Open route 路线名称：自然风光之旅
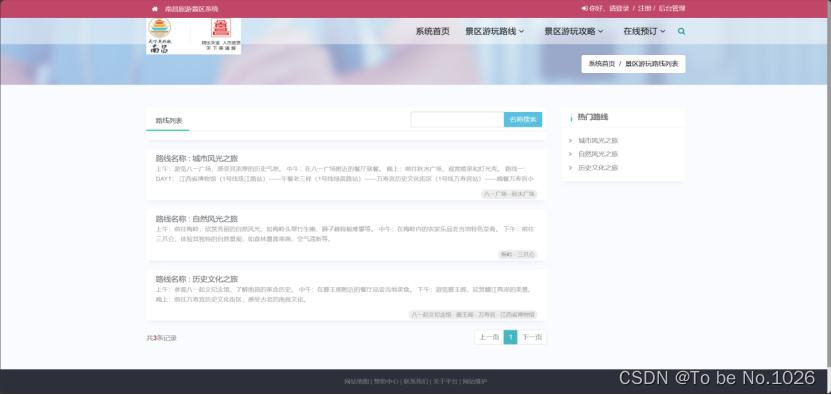This screenshot has height=395, width=831. tap(197, 218)
